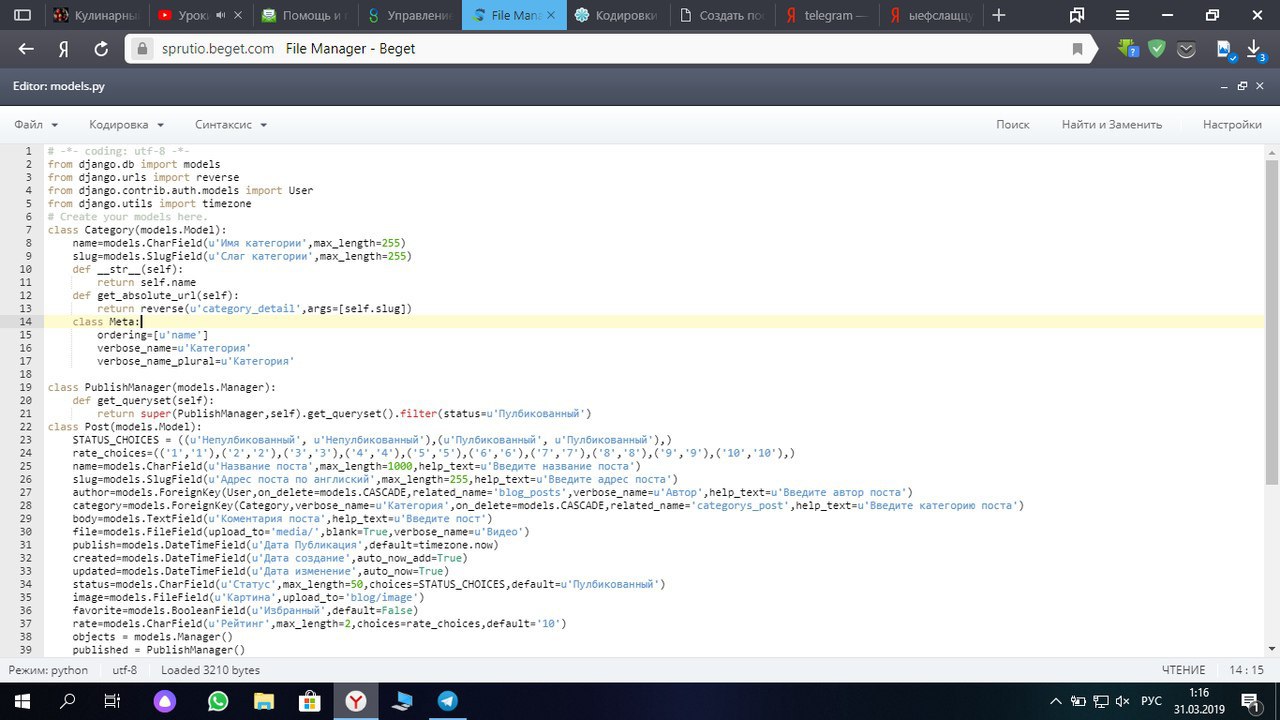Viewport: 1280px width, 720px height.
Task: Click the Поиск button
Action: pos(1013,125)
